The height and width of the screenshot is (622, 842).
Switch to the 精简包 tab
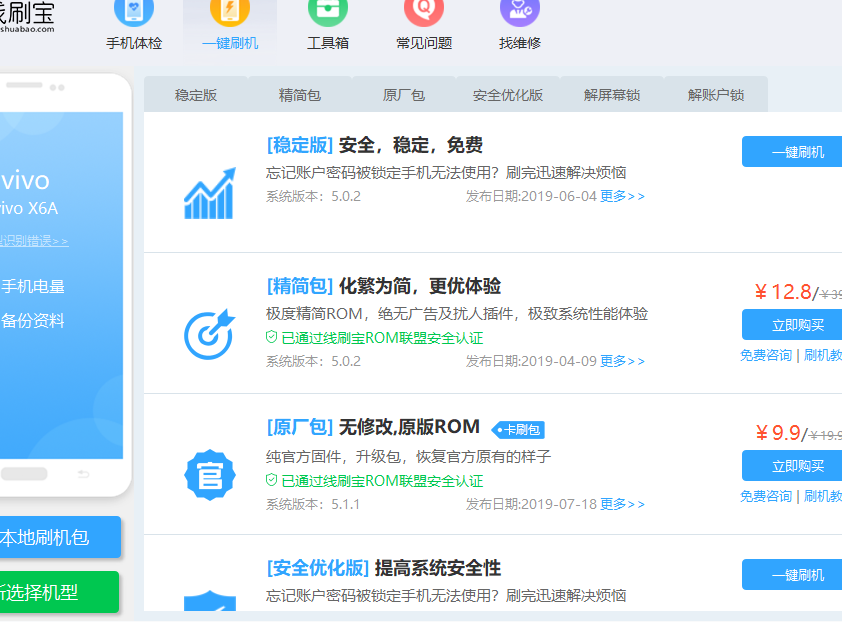coord(300,95)
